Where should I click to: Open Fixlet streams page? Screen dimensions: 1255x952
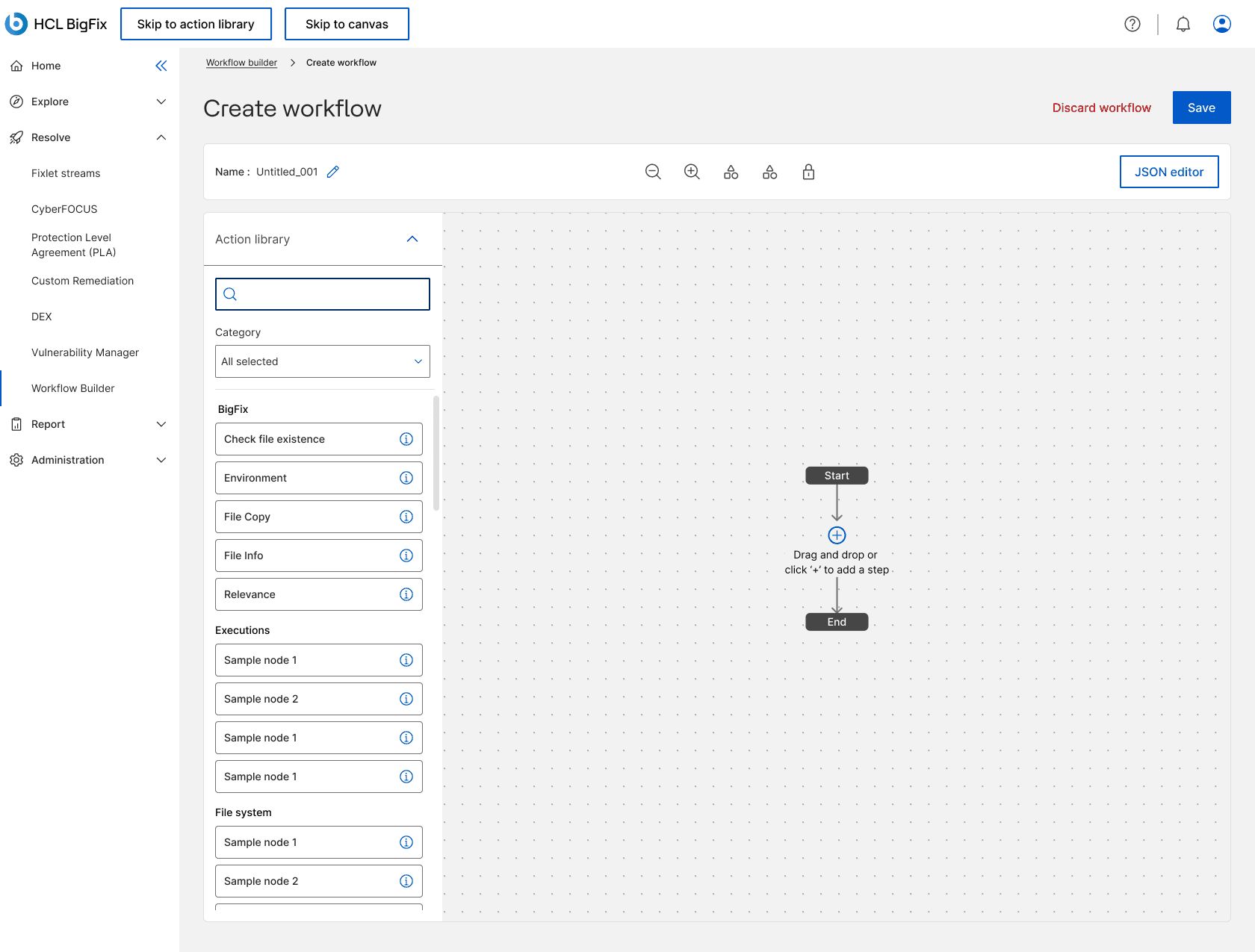click(x=66, y=173)
